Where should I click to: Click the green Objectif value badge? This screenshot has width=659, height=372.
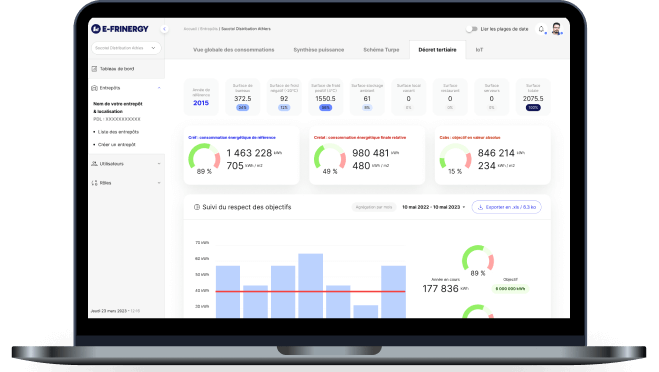click(510, 288)
